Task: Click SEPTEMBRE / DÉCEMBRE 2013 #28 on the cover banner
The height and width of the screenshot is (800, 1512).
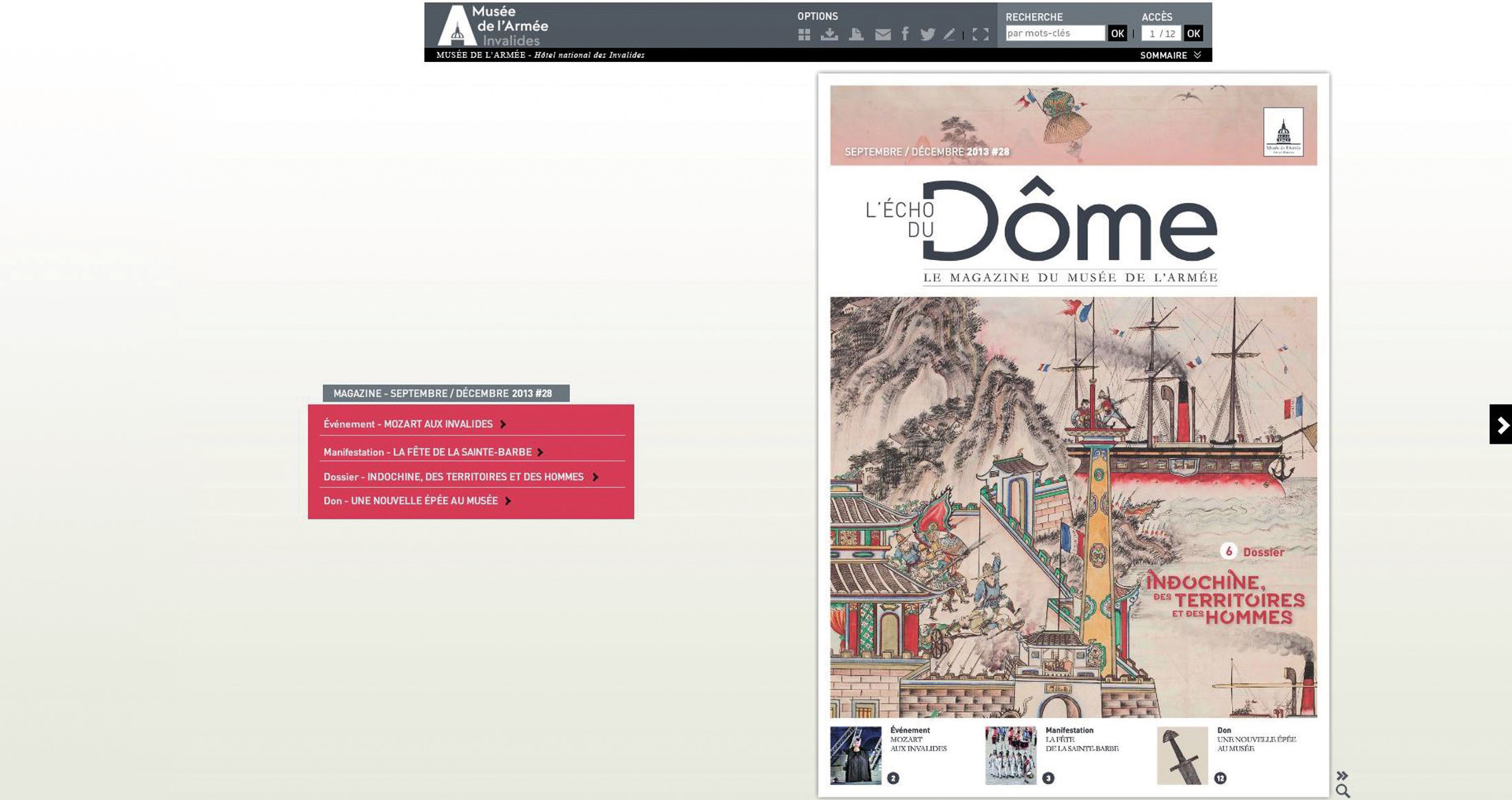Action: tap(927, 151)
